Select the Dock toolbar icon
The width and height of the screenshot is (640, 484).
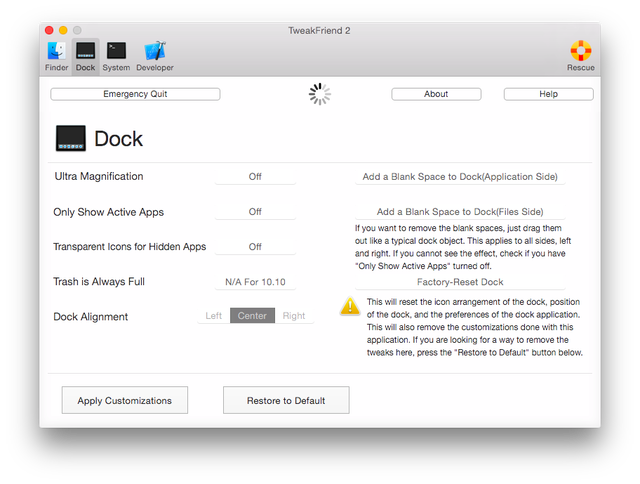[85, 56]
